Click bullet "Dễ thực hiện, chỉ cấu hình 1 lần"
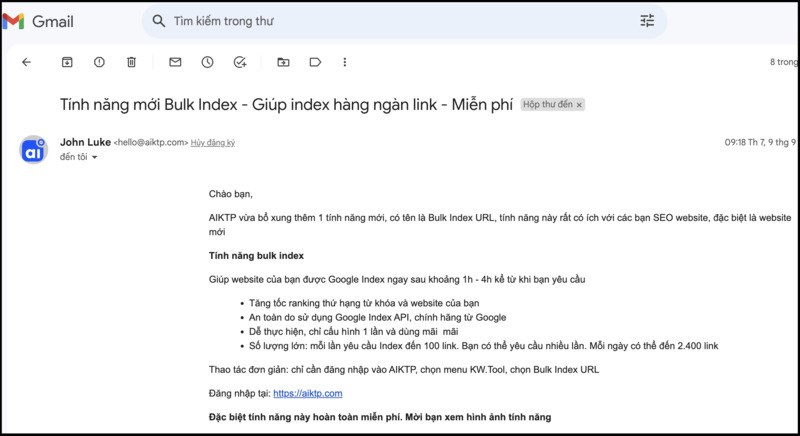The height and width of the screenshot is (436, 800). [x=354, y=331]
